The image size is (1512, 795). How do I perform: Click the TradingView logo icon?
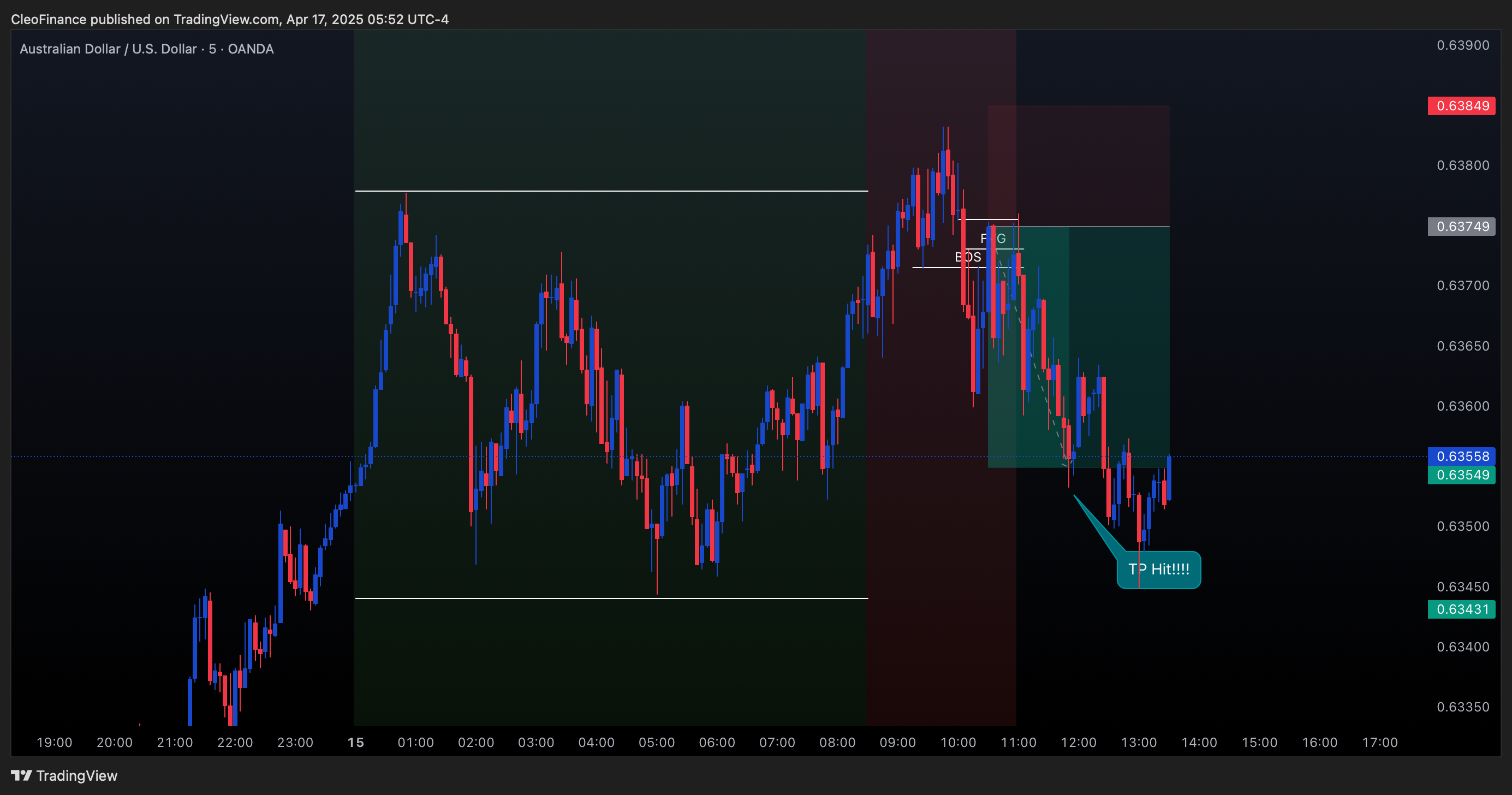click(x=22, y=776)
